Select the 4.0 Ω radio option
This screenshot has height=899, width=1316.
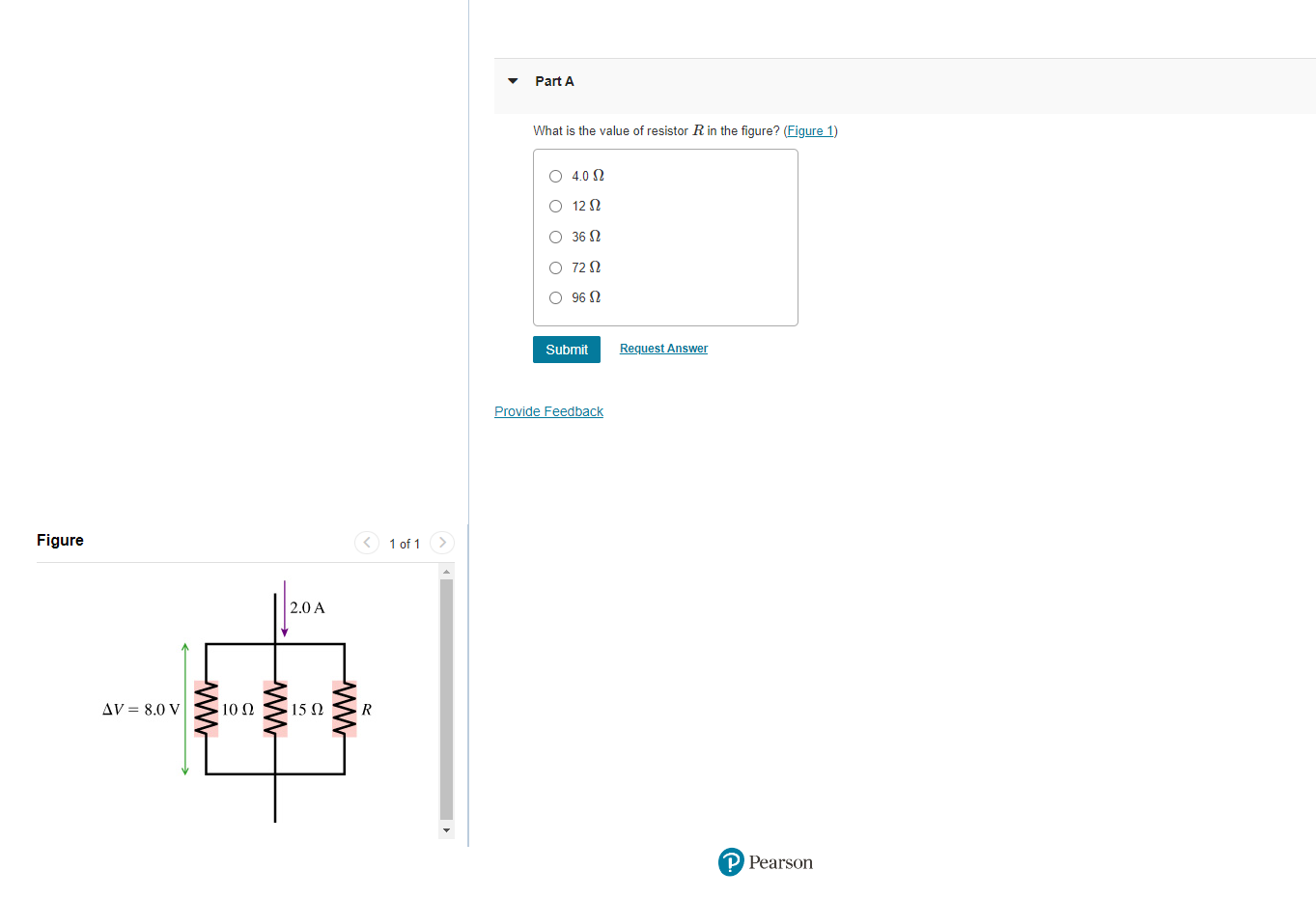[555, 176]
